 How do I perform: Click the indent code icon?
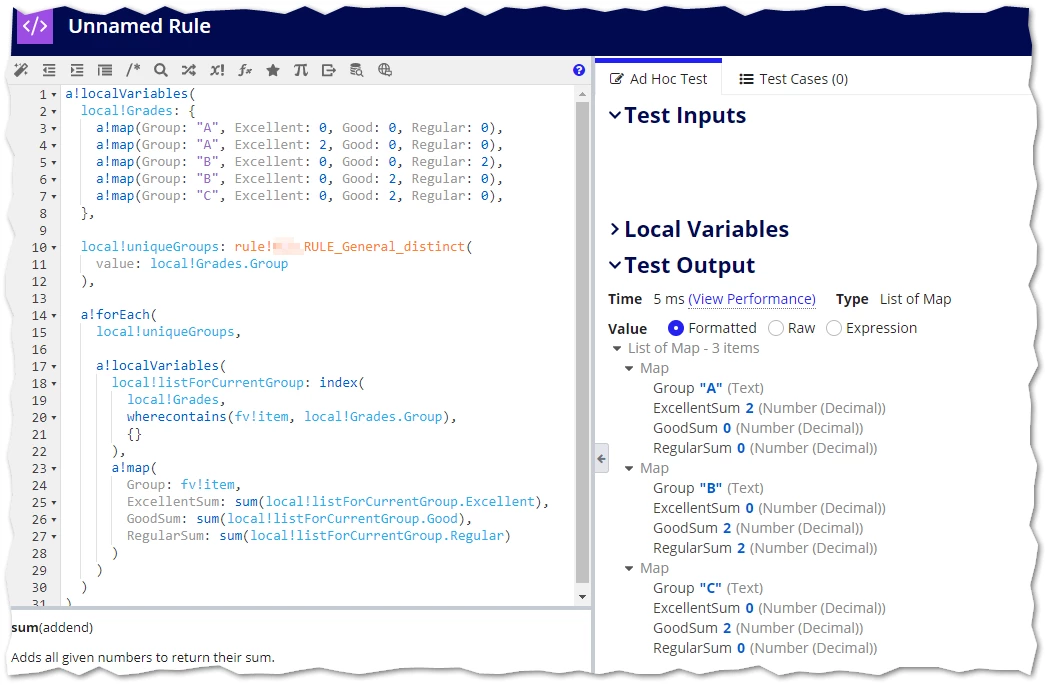pyautogui.click(x=77, y=70)
